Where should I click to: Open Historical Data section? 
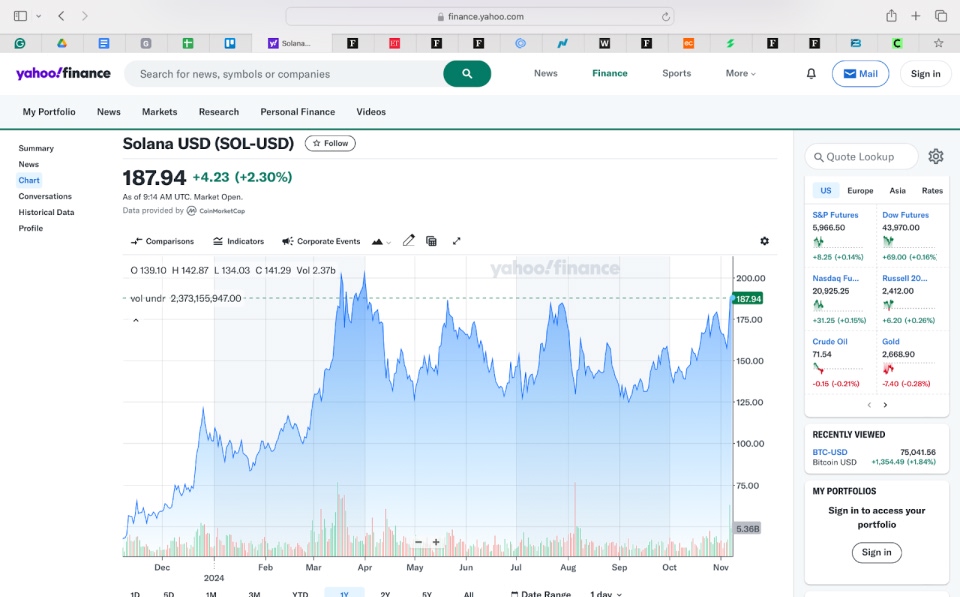pyautogui.click(x=46, y=212)
